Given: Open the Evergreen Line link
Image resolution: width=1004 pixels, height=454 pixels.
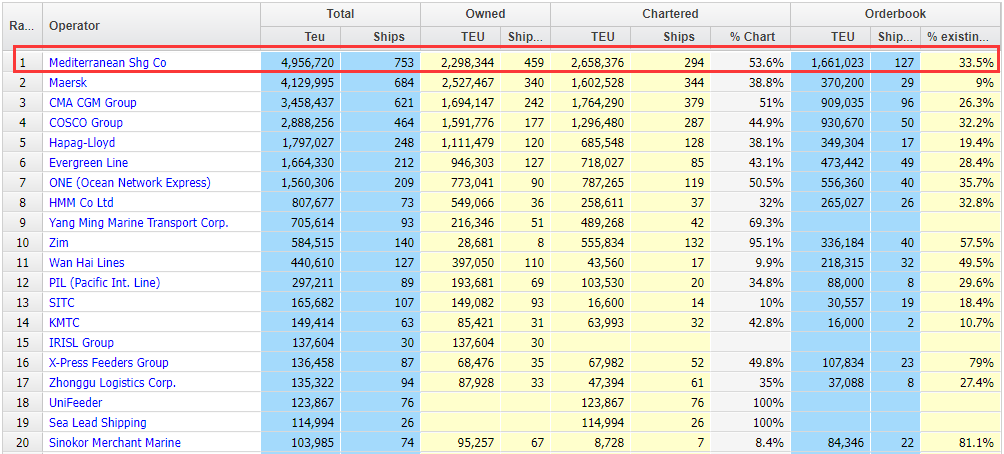Looking at the screenshot, I should [88, 163].
